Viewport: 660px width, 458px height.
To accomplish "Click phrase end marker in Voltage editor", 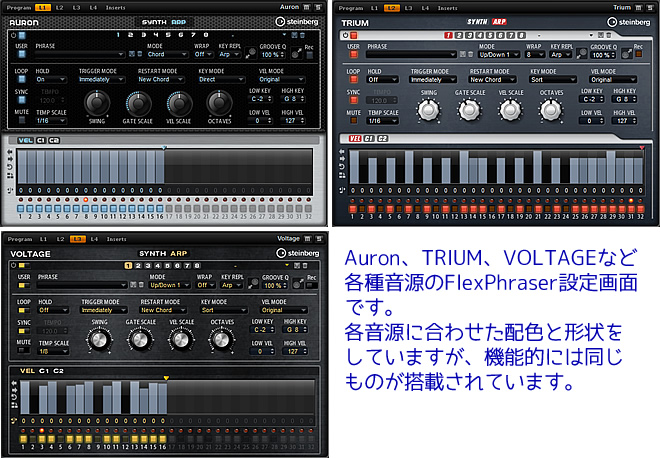I will click(x=166, y=378).
